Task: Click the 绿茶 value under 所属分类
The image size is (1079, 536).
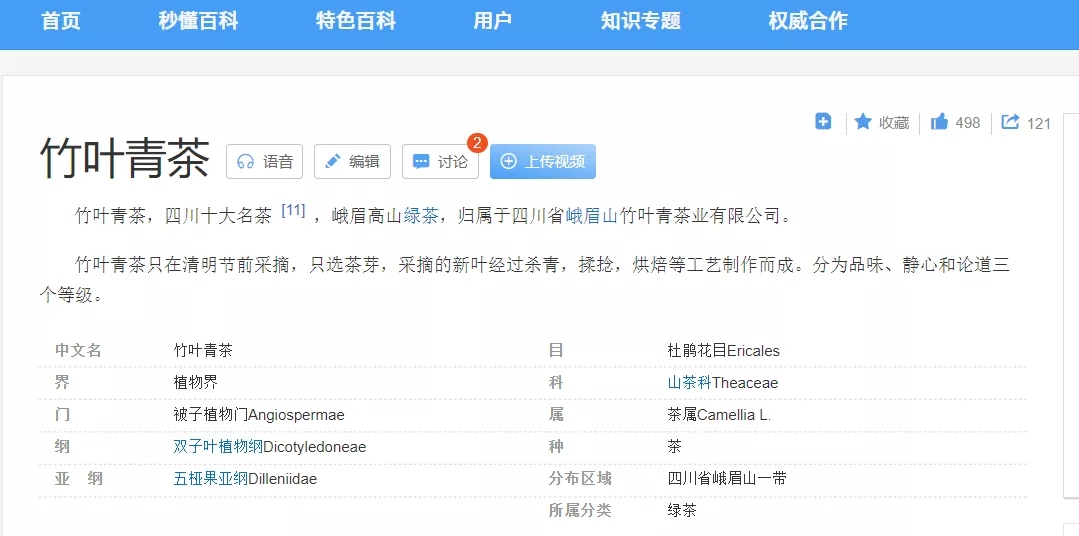Action: point(682,511)
